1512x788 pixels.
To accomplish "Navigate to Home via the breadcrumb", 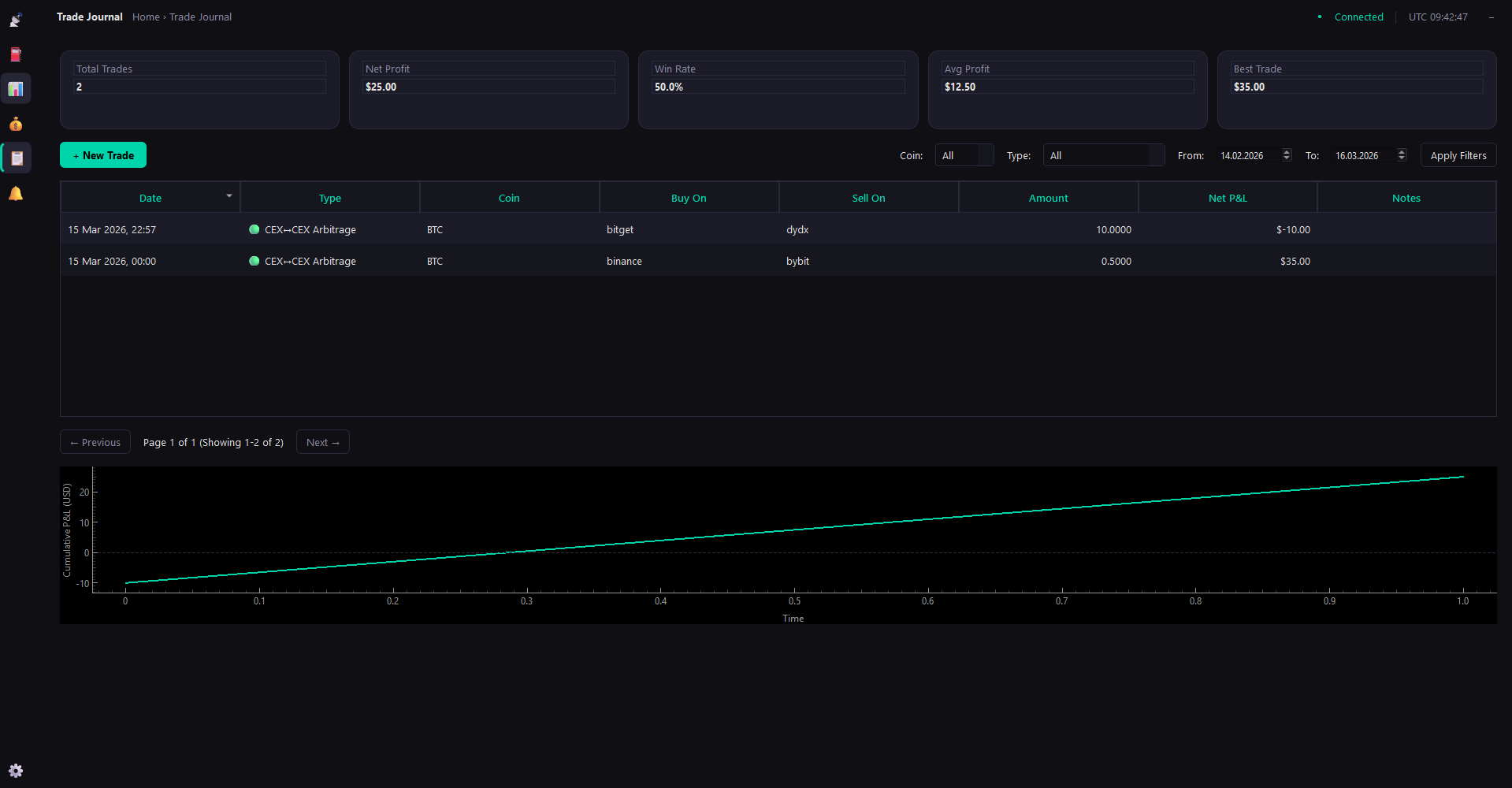I will coord(146,17).
